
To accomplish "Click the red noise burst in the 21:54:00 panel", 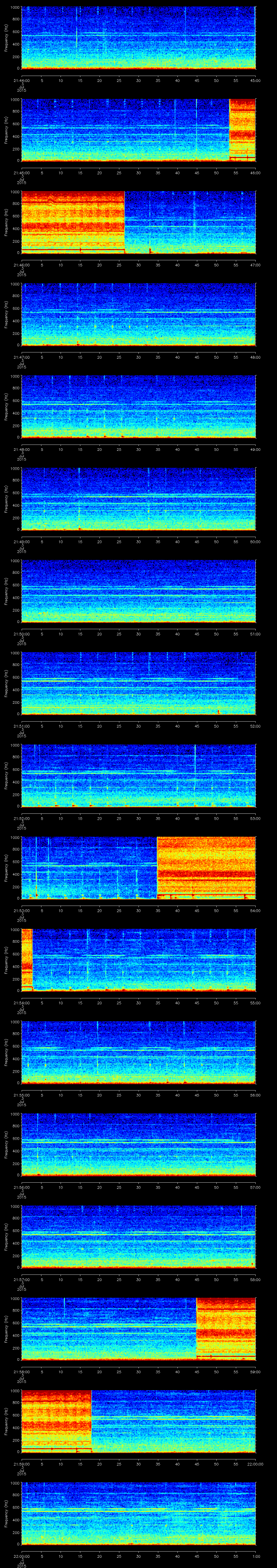I will (x=27, y=960).
